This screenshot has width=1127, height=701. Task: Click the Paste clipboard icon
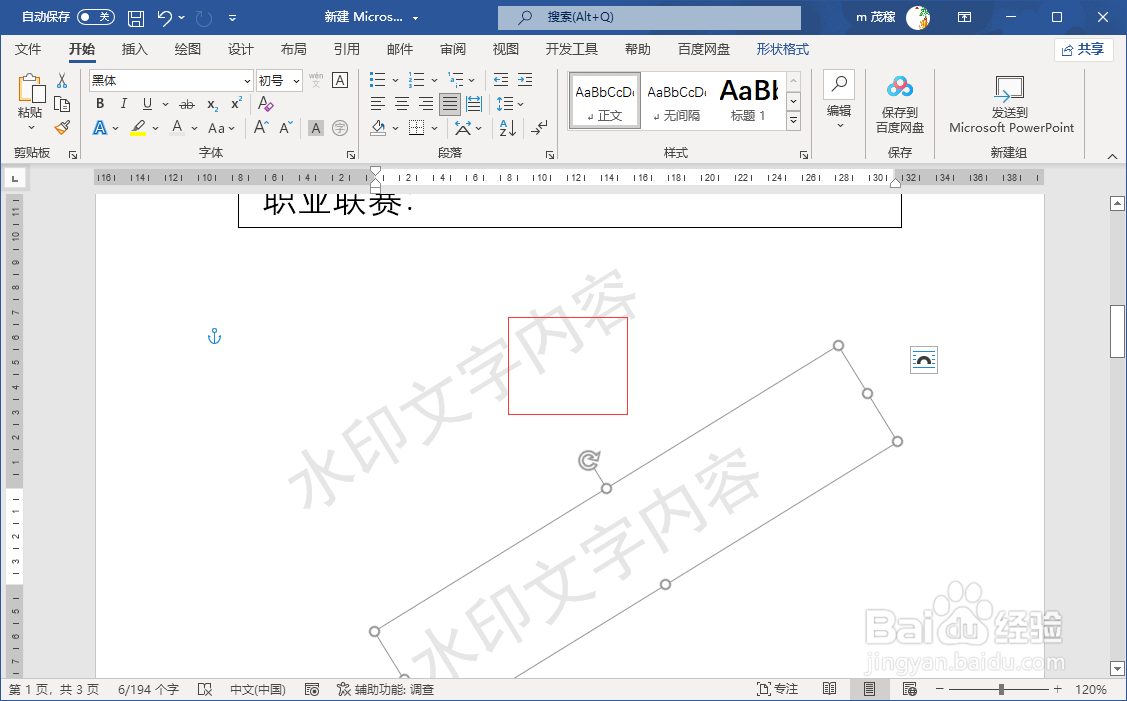coord(30,88)
